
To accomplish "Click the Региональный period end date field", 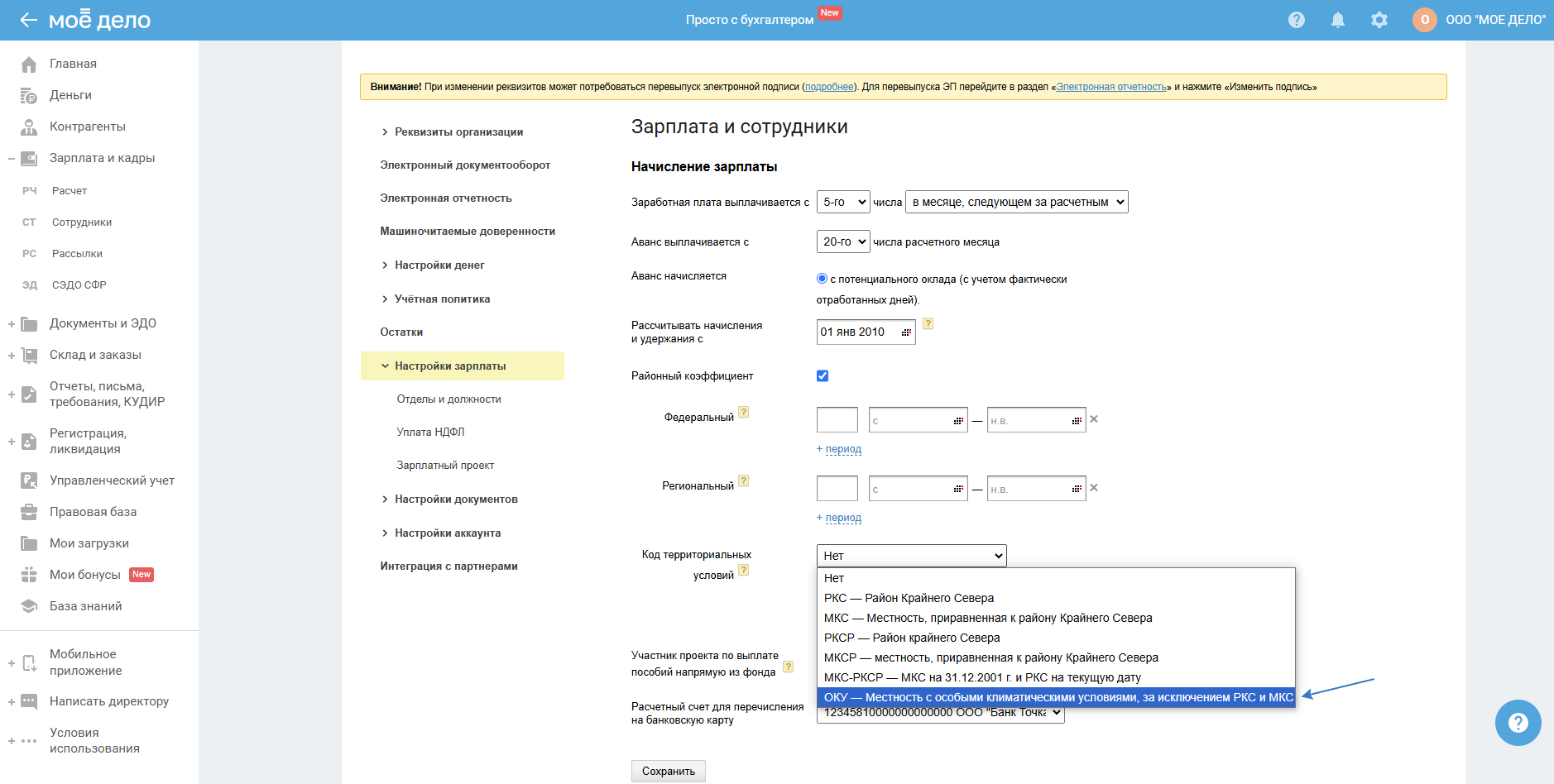I will click(x=1037, y=489).
